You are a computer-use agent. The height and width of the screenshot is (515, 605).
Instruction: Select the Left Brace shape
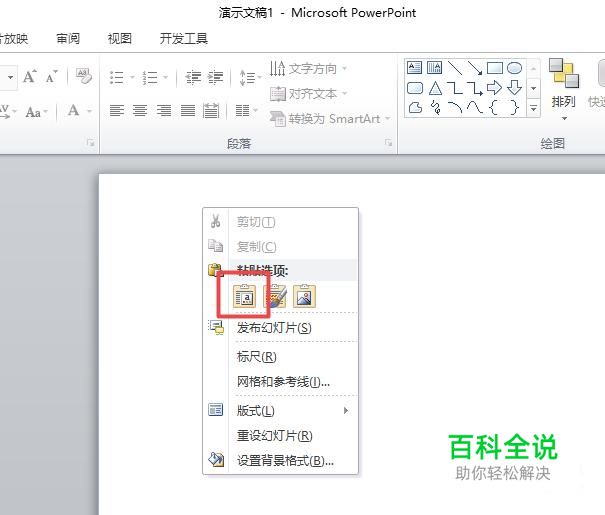coord(494,107)
